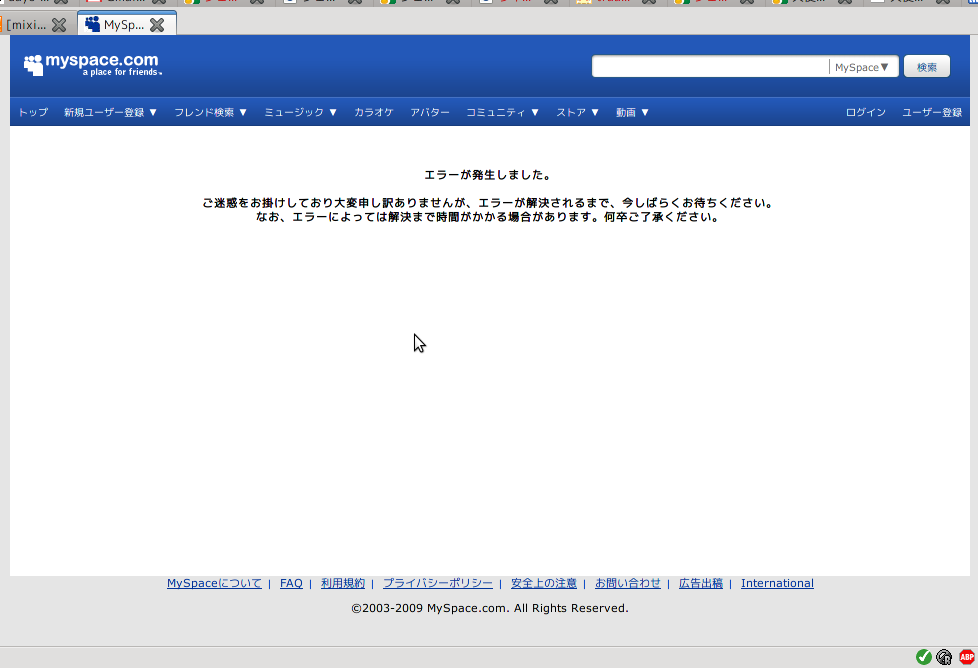The width and height of the screenshot is (978, 668).
Task: Select the MySp... tab
Action: (x=123, y=25)
